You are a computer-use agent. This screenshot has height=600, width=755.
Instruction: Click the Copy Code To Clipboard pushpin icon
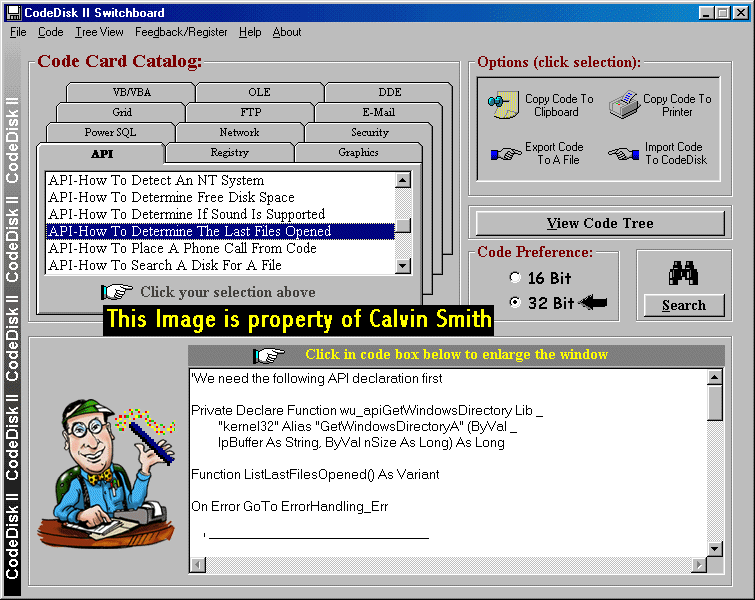pos(503,104)
